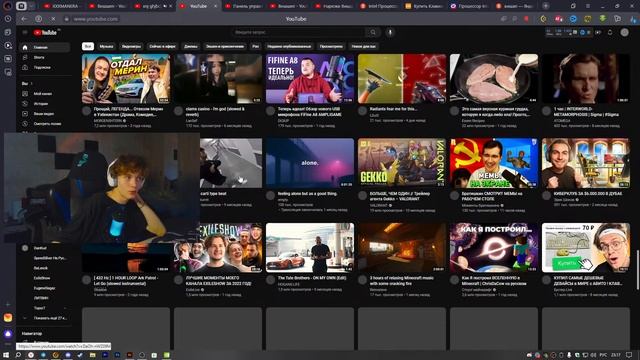Open the GEKKO Valorant trailer thumbnail
640x360 pixels.
(x=402, y=163)
